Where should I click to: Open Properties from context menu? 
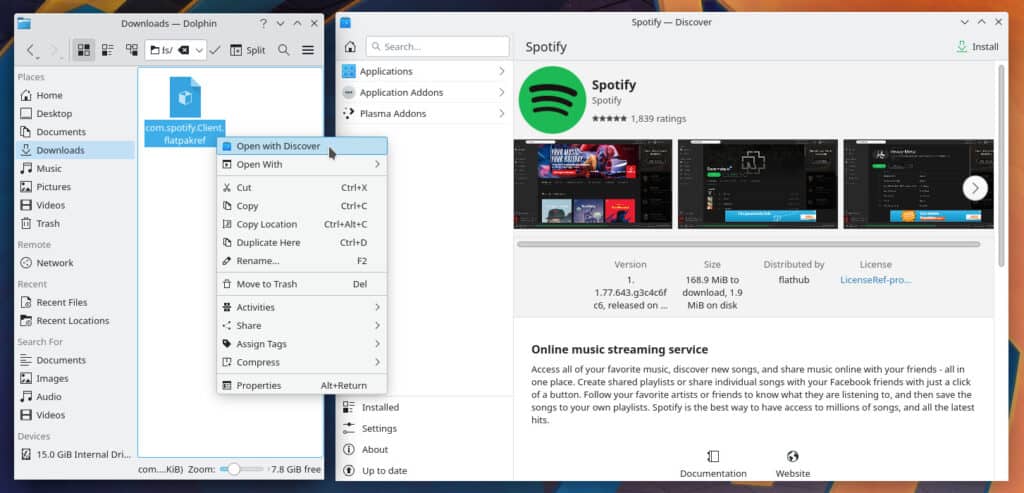click(302, 386)
